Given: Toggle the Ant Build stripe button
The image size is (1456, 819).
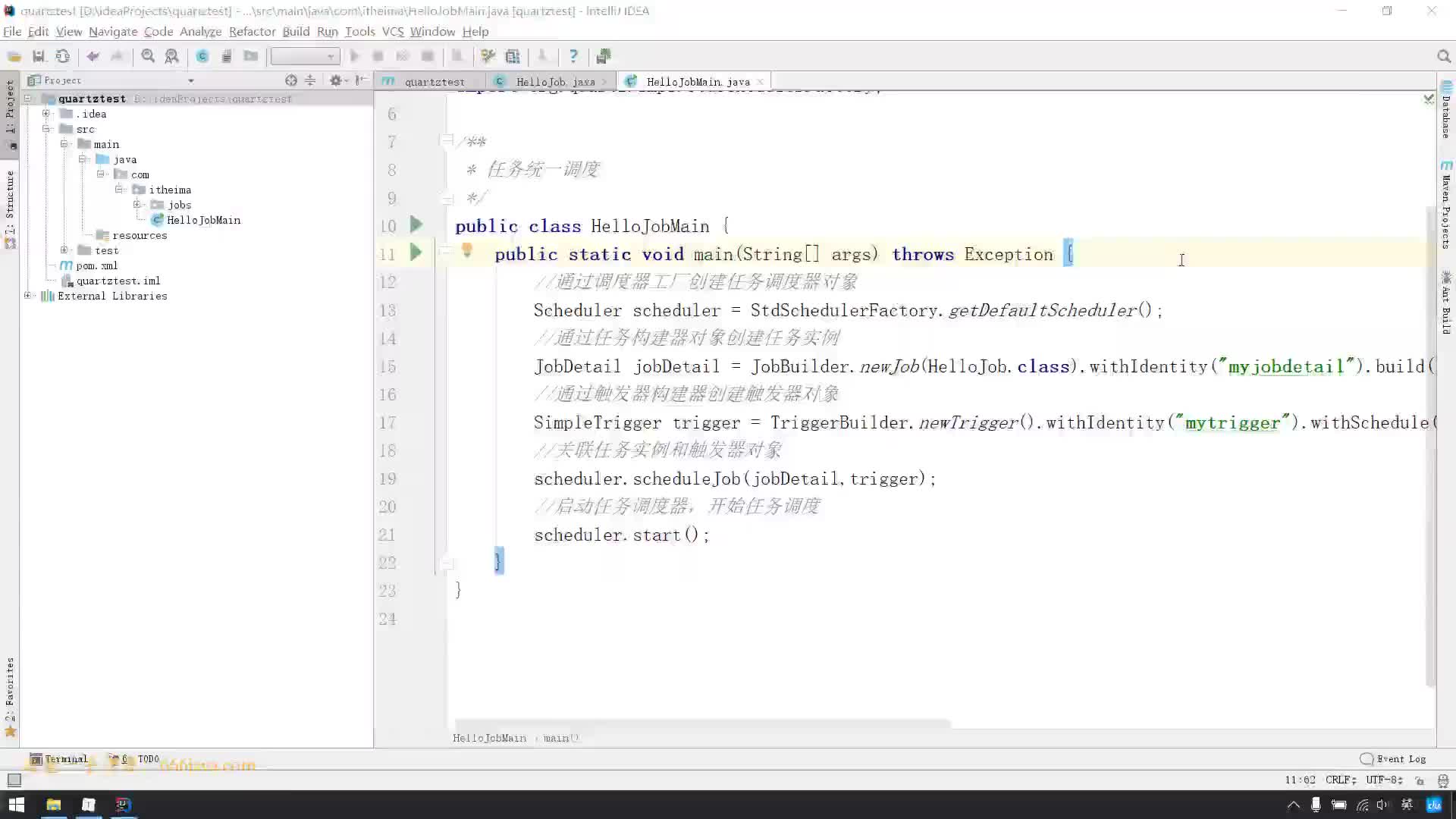Looking at the screenshot, I should (1446, 302).
